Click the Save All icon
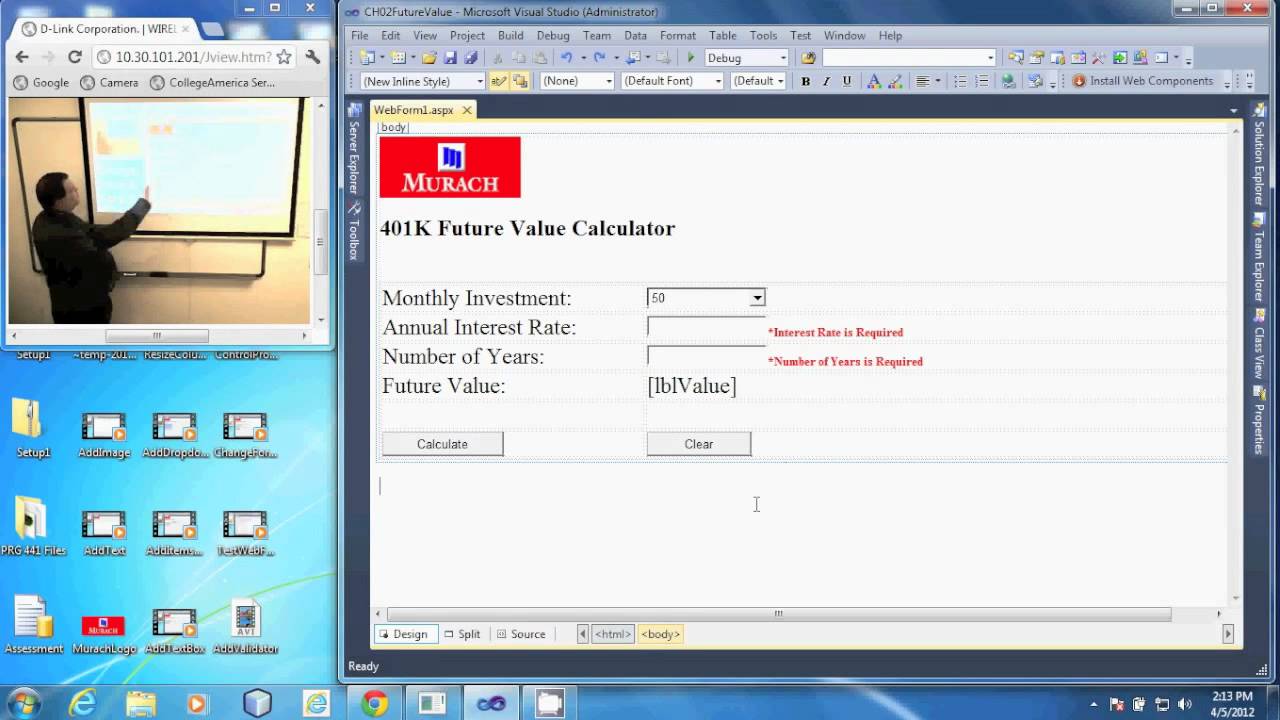This screenshot has width=1280, height=720. click(x=471, y=58)
